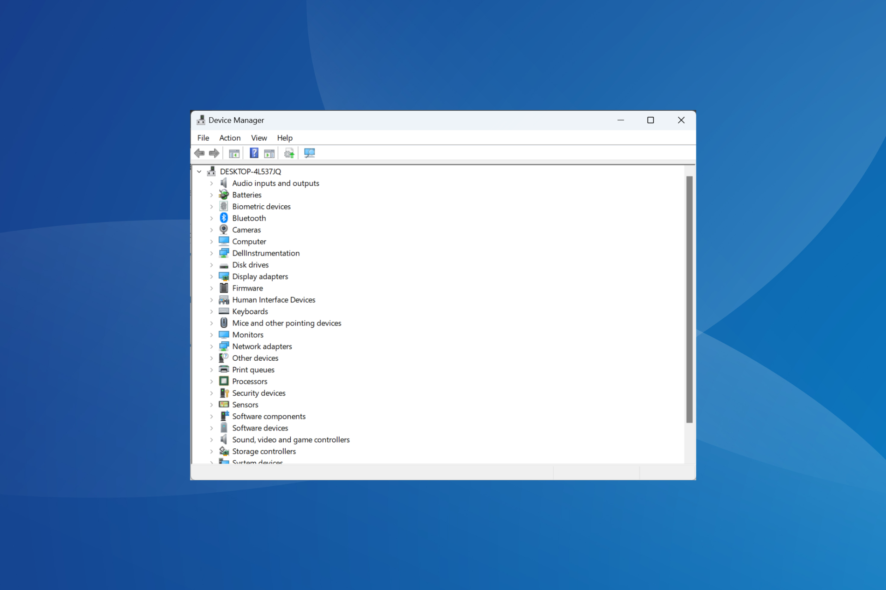Click the Firmware icon

tap(224, 288)
